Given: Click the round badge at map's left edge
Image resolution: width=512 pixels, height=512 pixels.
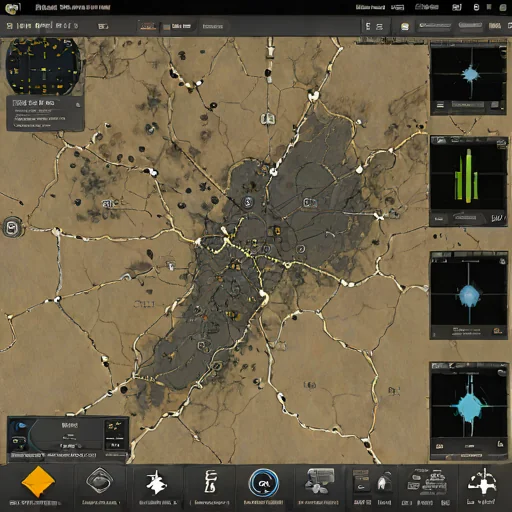Looking at the screenshot, I should point(12,227).
